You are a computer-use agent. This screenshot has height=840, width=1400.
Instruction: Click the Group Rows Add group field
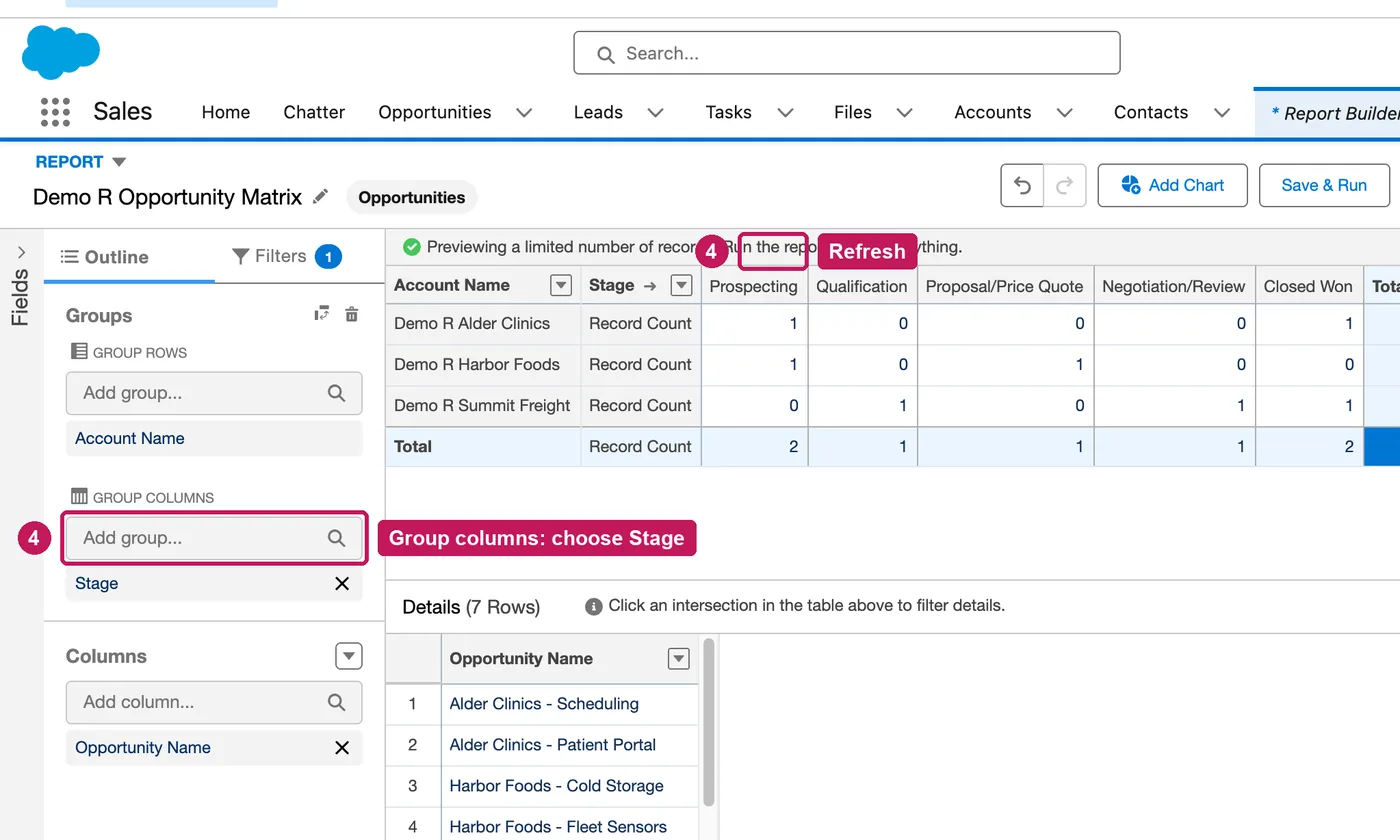tap(214, 393)
